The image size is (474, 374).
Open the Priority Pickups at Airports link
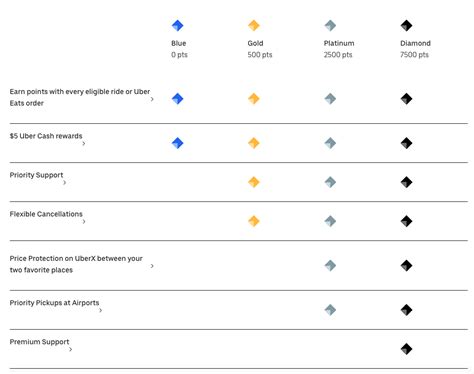coord(54,303)
